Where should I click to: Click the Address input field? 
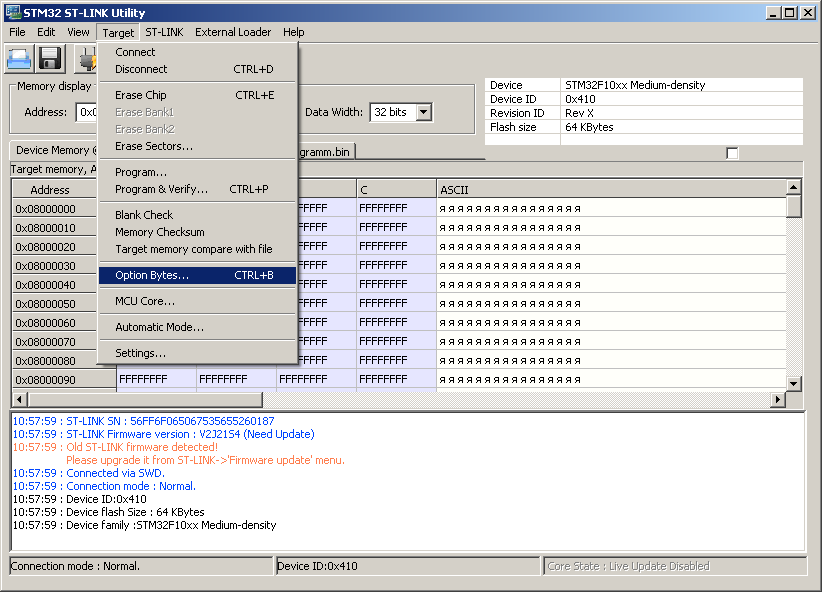pos(88,112)
